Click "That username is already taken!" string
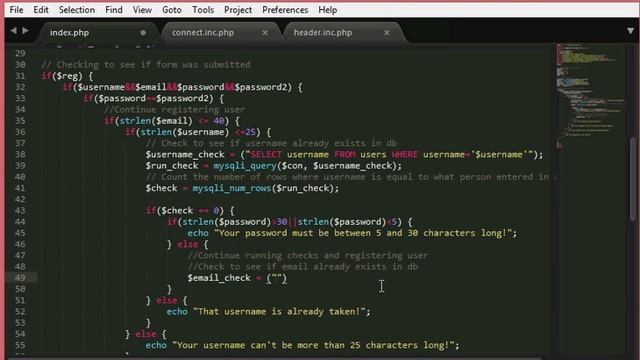 click(279, 312)
